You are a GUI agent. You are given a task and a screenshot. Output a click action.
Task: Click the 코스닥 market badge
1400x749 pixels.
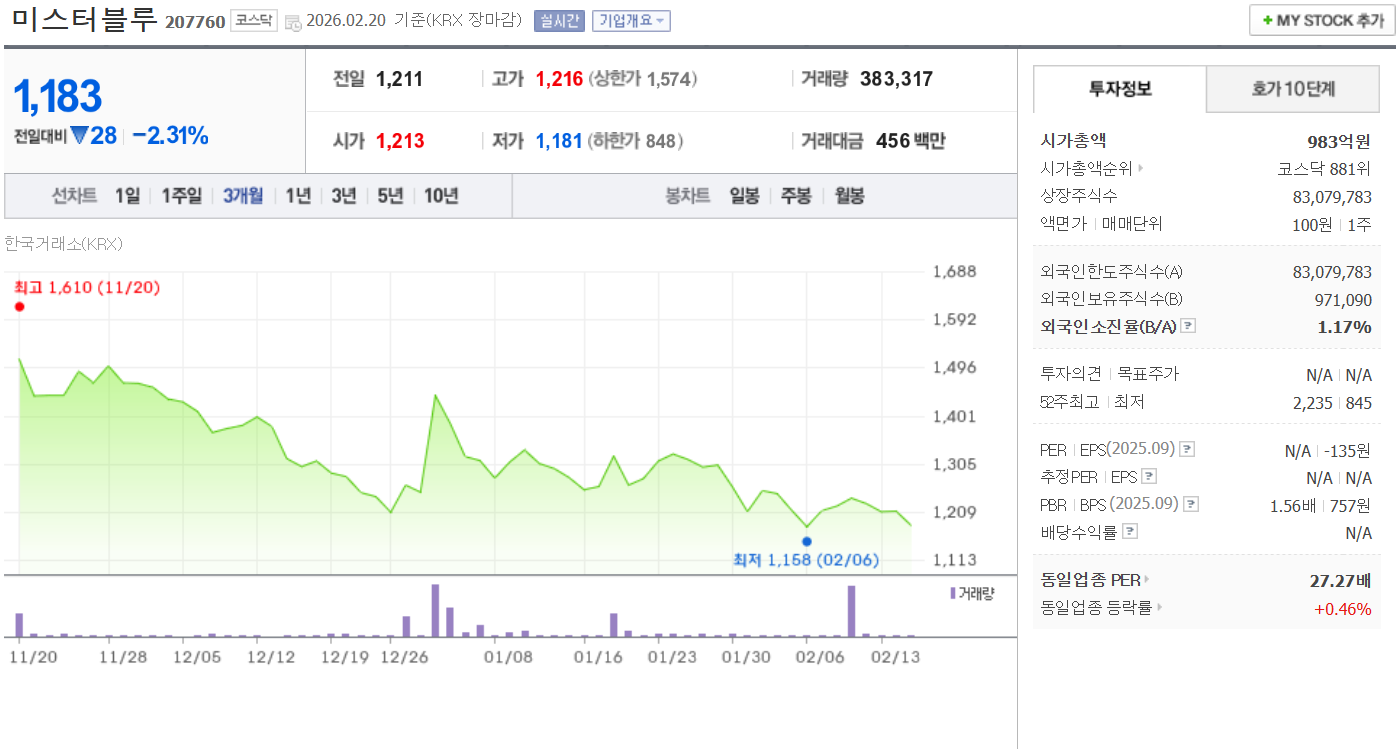pyautogui.click(x=254, y=20)
